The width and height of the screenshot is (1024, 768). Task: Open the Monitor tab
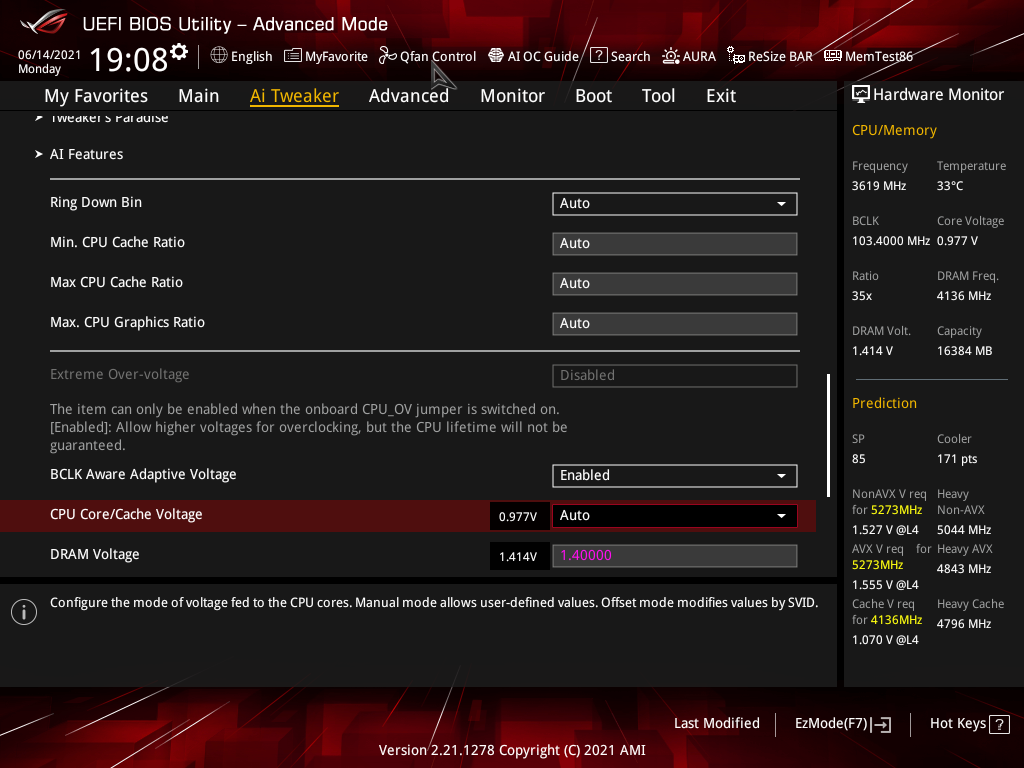click(x=512, y=96)
